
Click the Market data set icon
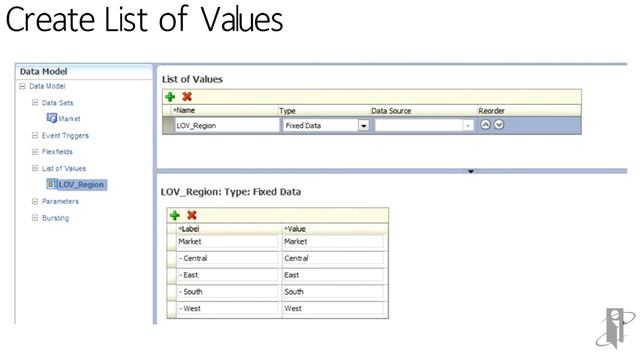pyautogui.click(x=51, y=118)
